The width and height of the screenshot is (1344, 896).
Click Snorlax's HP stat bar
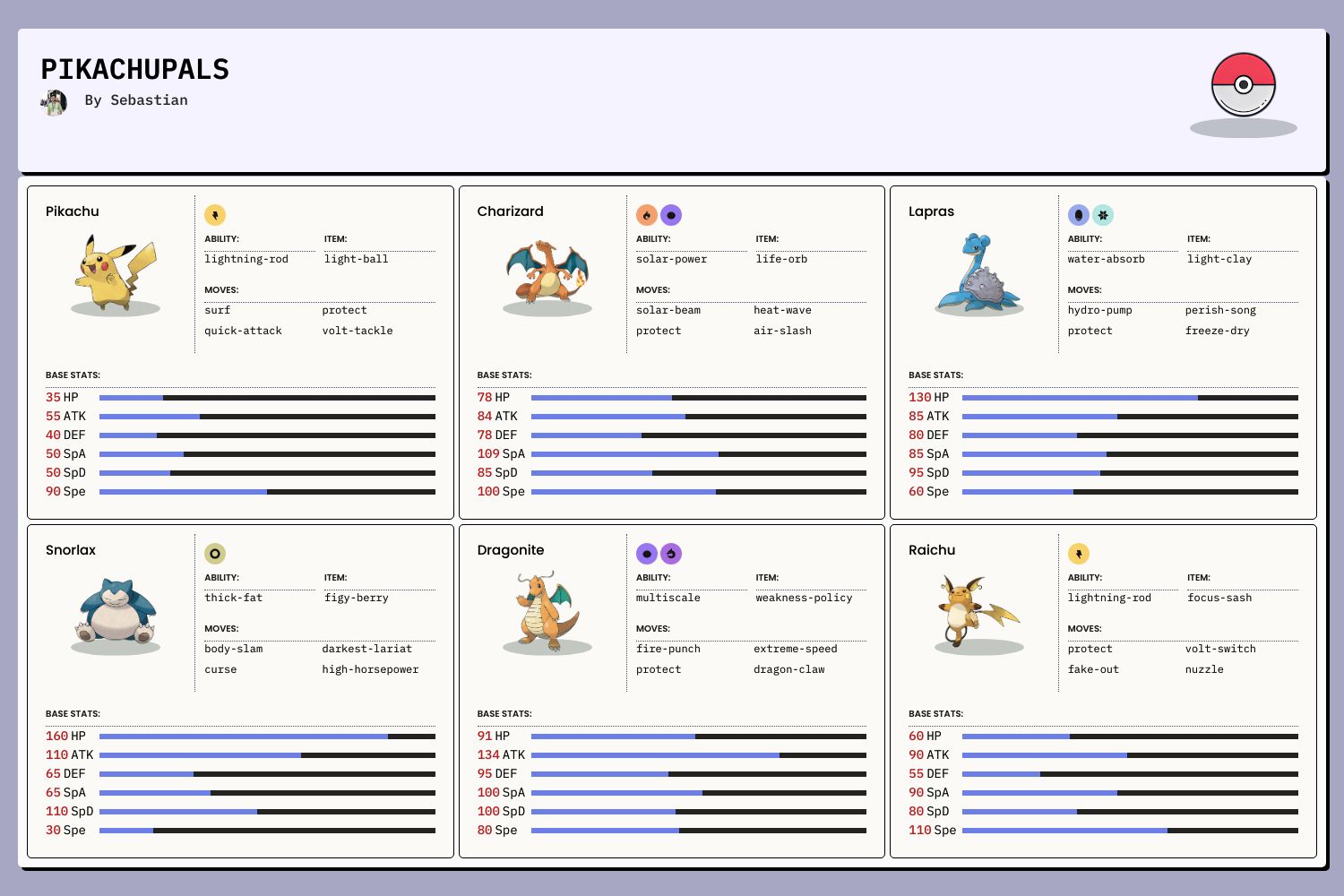click(267, 737)
